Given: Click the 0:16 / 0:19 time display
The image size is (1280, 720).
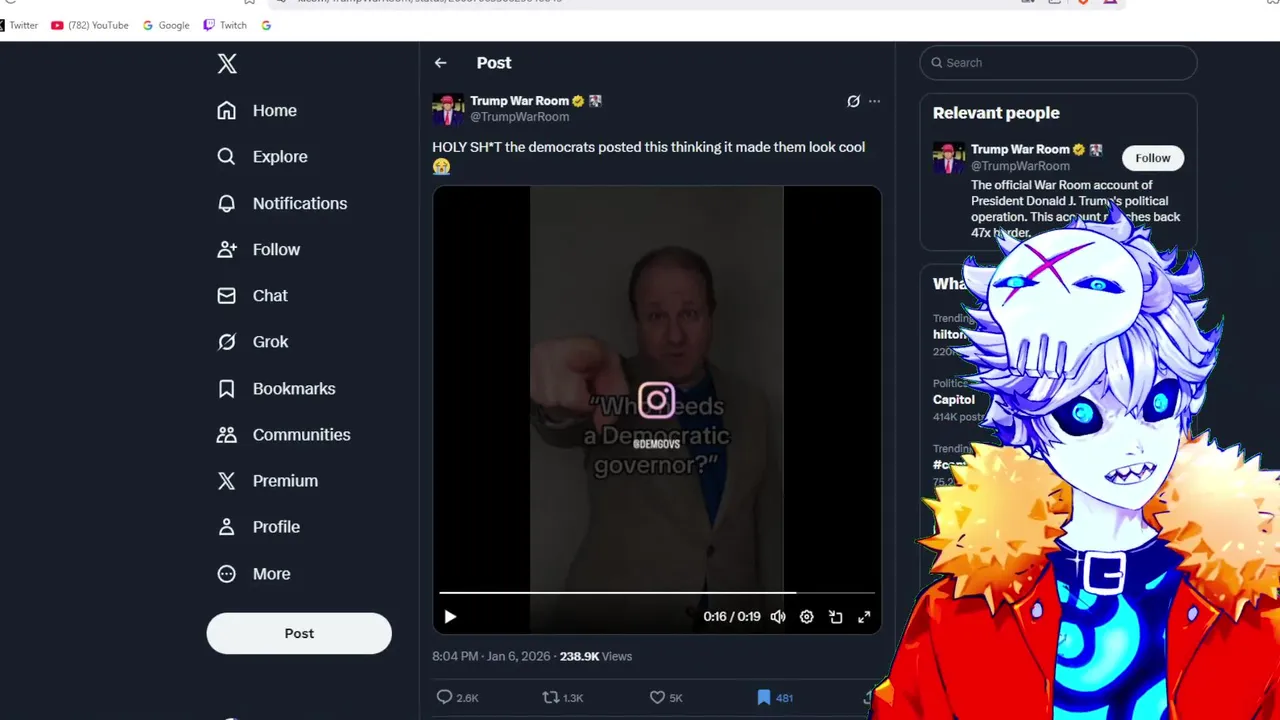Looking at the screenshot, I should click(732, 617).
